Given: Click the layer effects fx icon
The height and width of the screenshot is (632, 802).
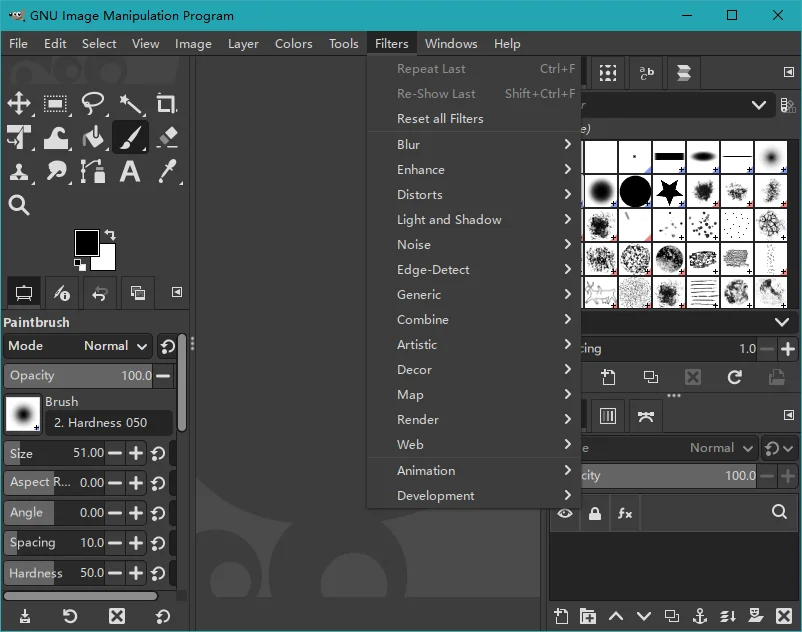Looking at the screenshot, I should [625, 513].
